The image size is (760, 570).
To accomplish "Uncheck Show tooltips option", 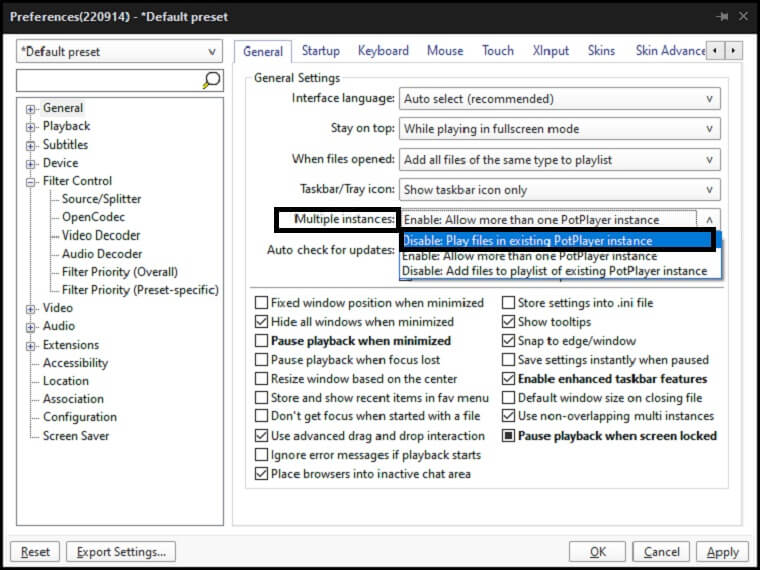I will pyautogui.click(x=508, y=322).
